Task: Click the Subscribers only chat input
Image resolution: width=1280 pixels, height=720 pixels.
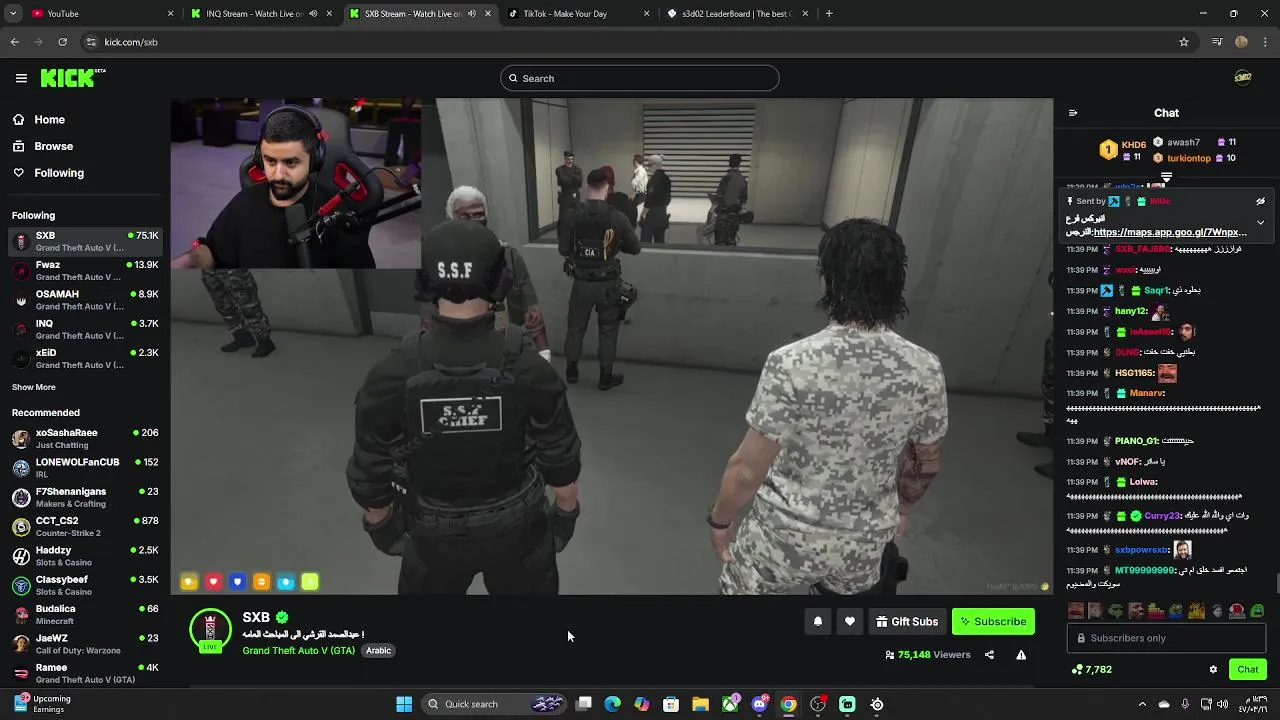Action: pyautogui.click(x=1166, y=638)
